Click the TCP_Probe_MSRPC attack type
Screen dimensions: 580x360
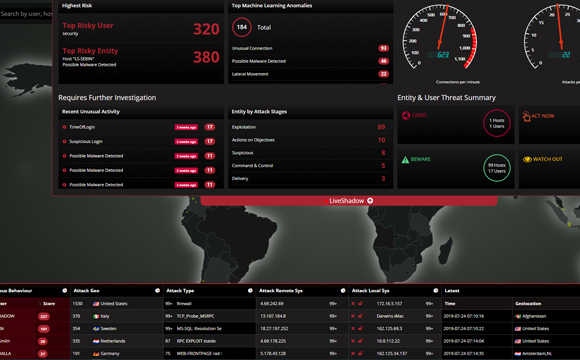coord(210,316)
